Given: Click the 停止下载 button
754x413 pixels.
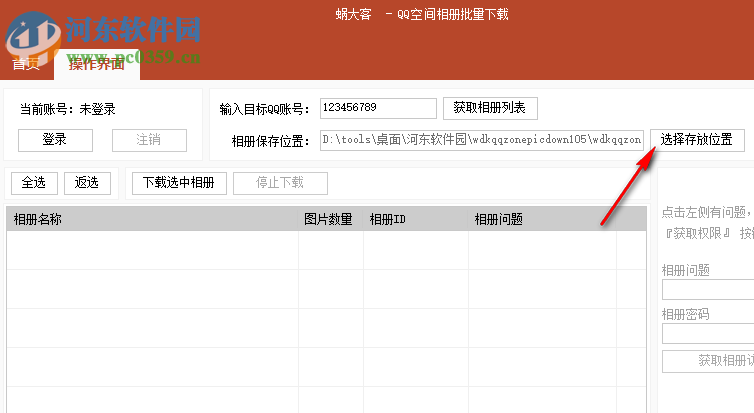Looking at the screenshot, I should pyautogui.click(x=280, y=183).
